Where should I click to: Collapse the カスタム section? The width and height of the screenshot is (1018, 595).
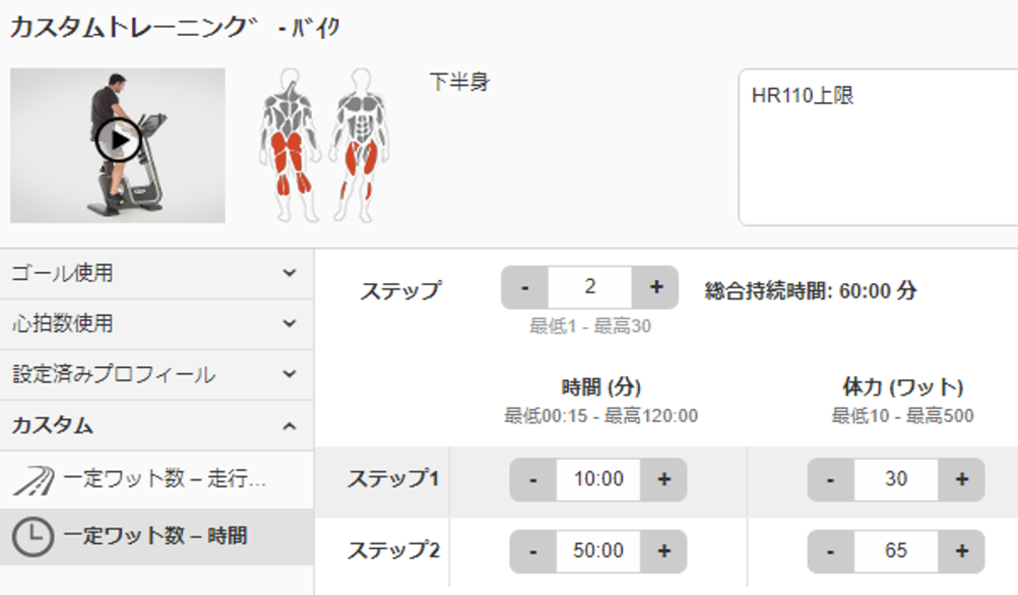156,425
